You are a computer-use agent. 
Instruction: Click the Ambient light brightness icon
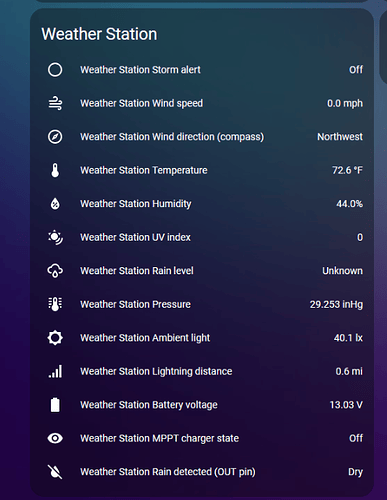[55, 338]
